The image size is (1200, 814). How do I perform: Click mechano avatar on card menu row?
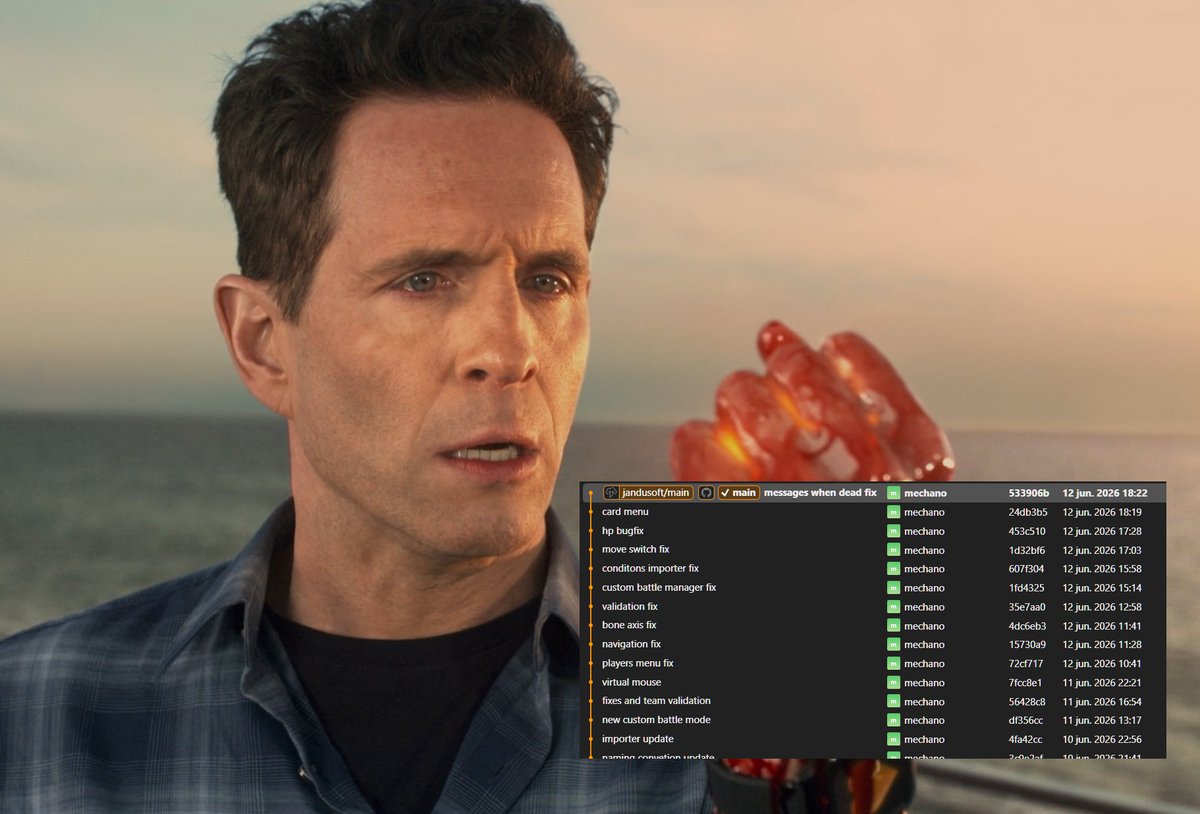[893, 512]
